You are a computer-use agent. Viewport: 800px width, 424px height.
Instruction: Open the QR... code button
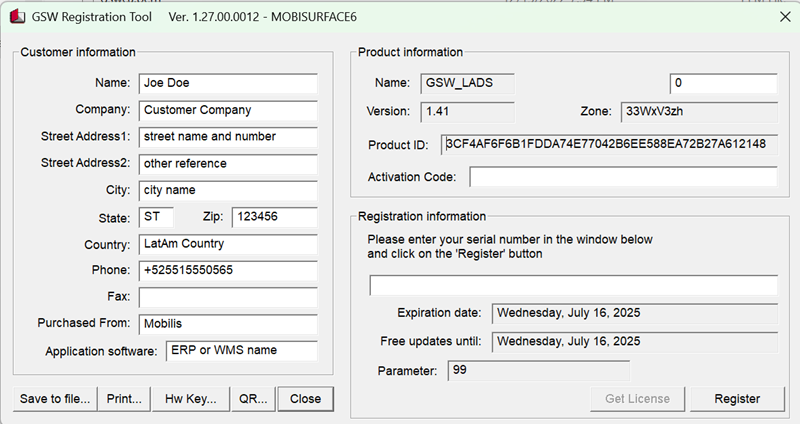pyautogui.click(x=253, y=398)
